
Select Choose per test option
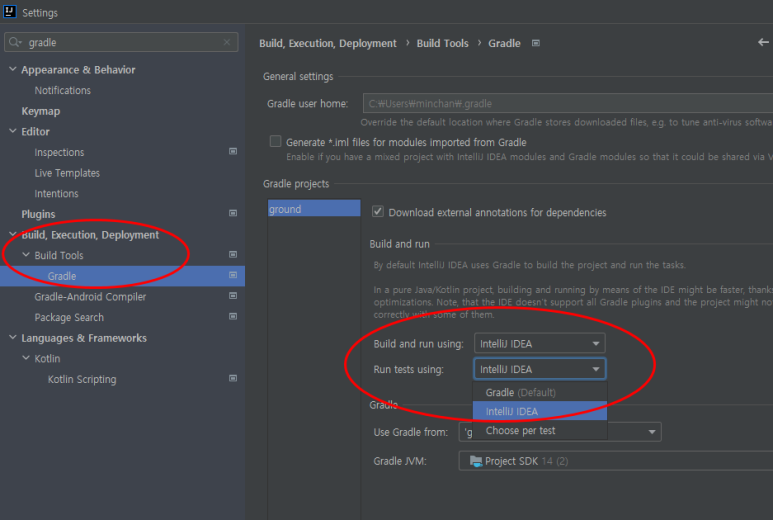tap(539, 430)
